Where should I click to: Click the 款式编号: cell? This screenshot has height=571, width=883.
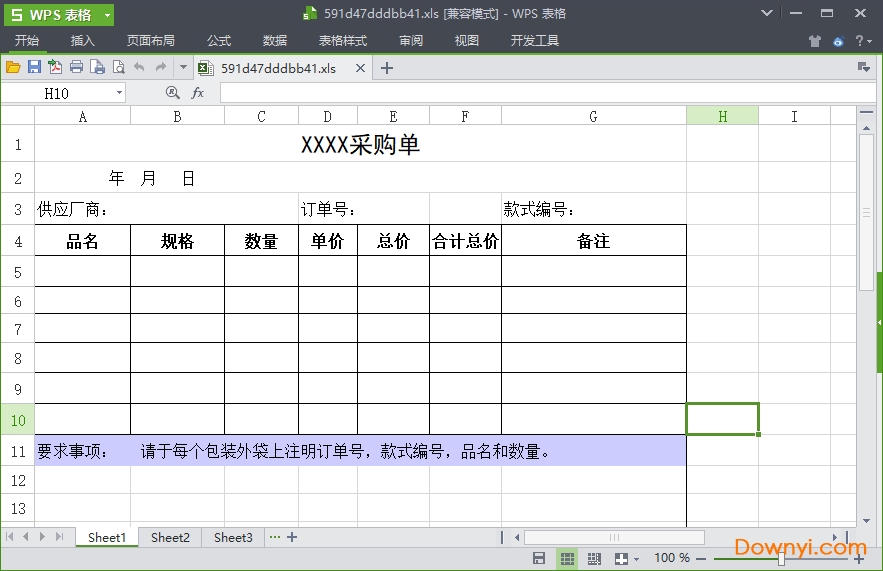594,209
